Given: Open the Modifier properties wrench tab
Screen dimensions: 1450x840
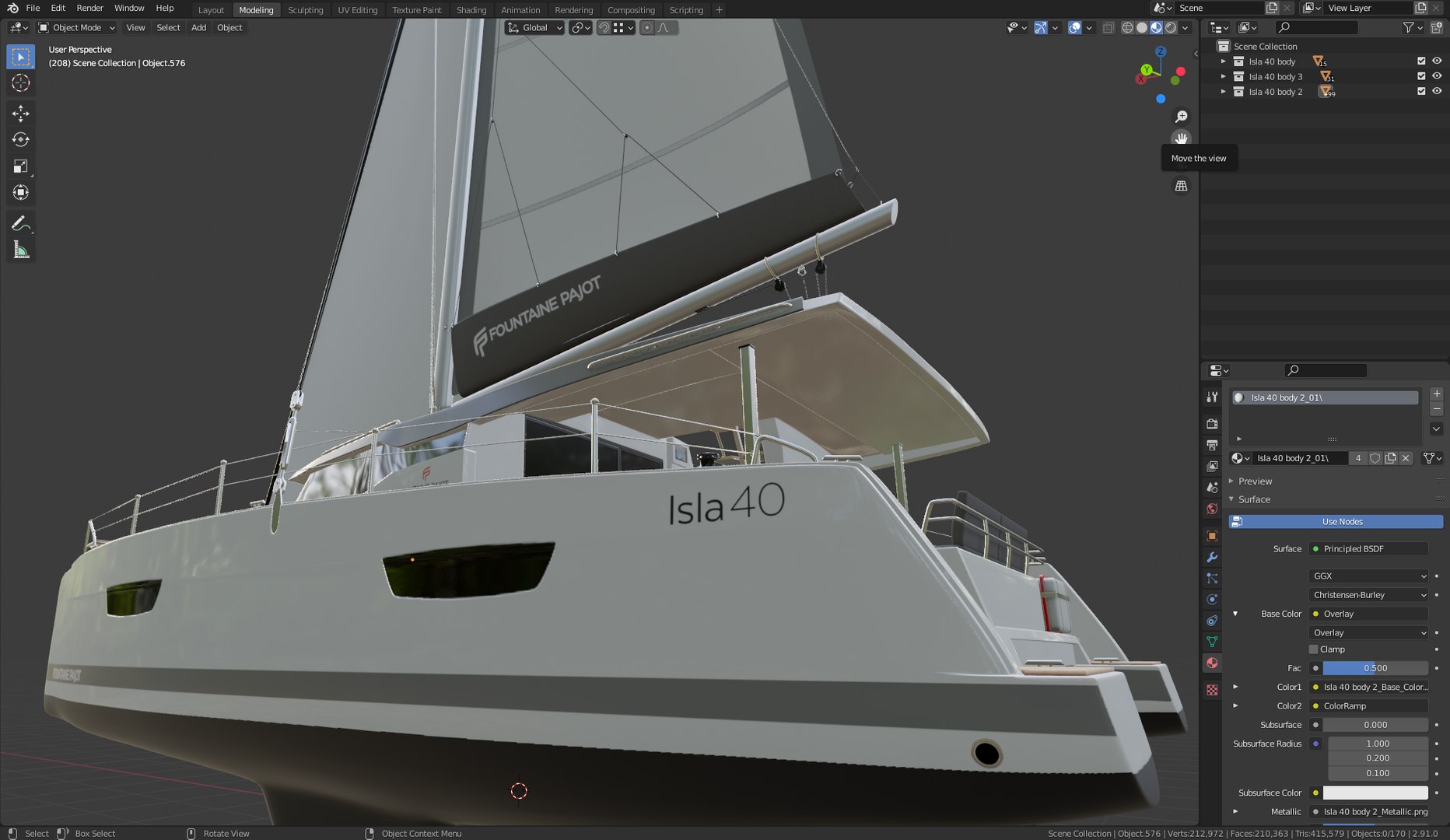Looking at the screenshot, I should [1212, 557].
